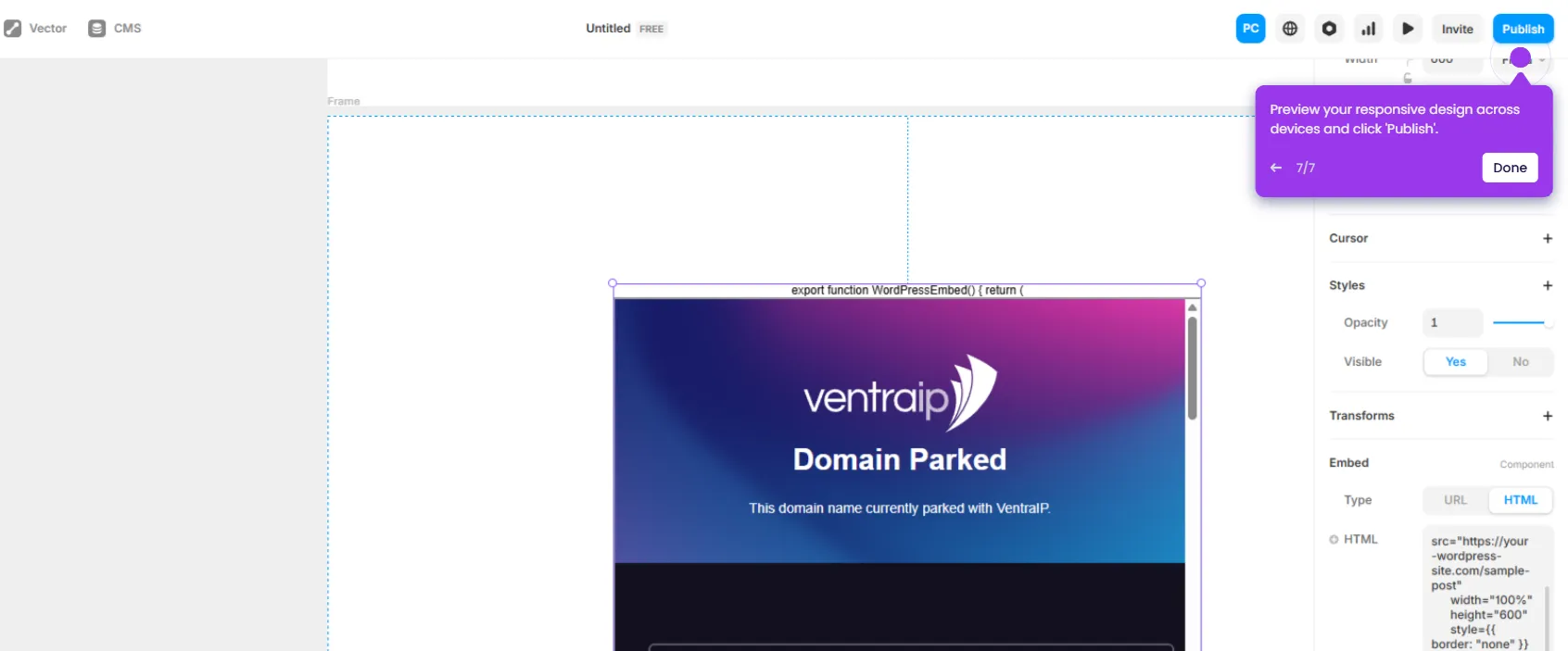Click the HTML code text field
The image size is (1568, 651).
1487,589
